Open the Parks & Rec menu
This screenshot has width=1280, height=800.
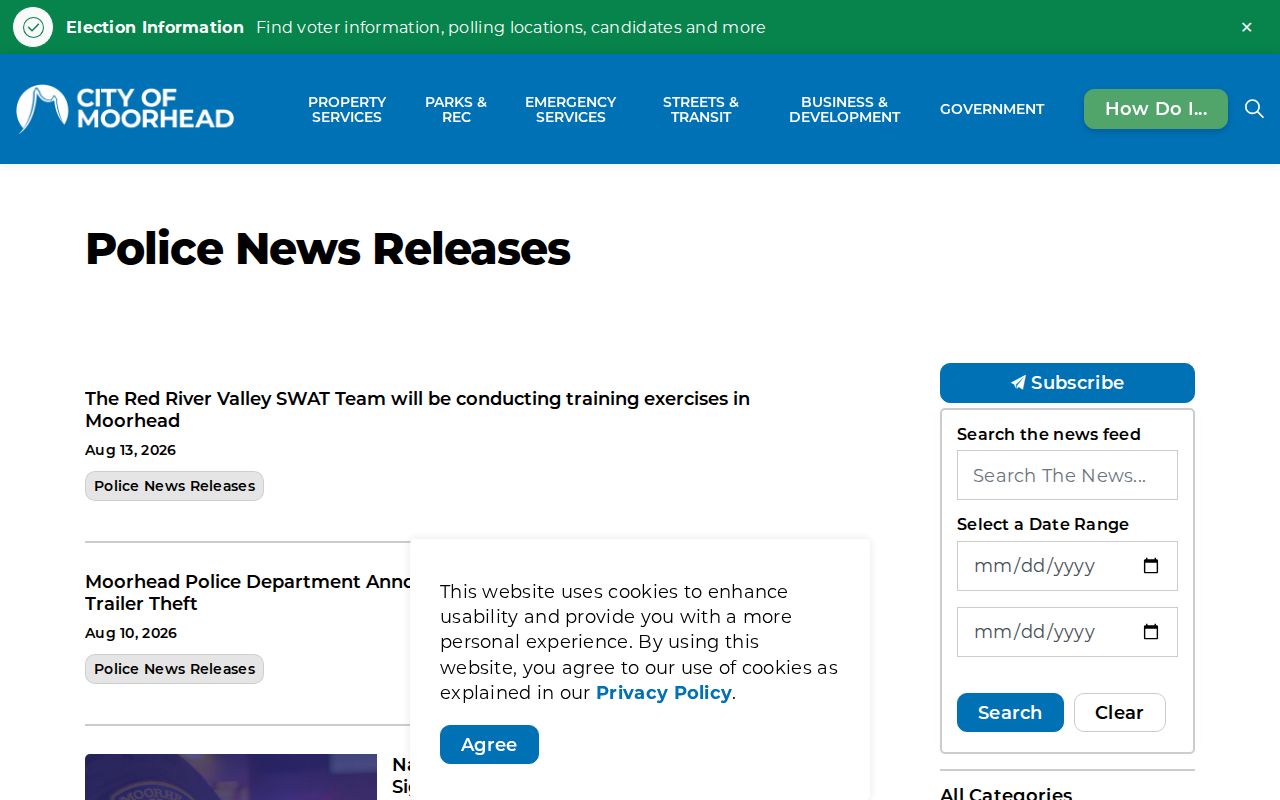456,109
